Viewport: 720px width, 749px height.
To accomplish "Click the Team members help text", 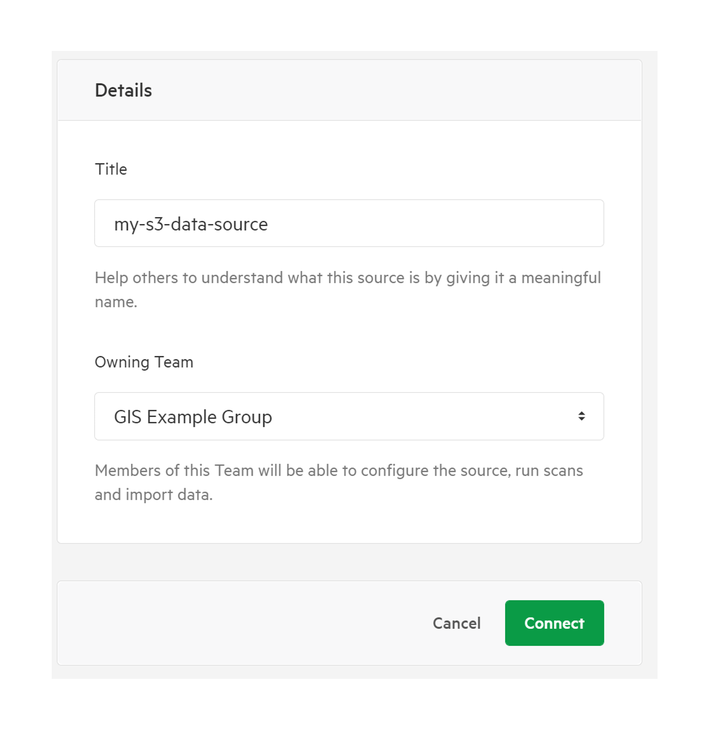I will (338, 482).
